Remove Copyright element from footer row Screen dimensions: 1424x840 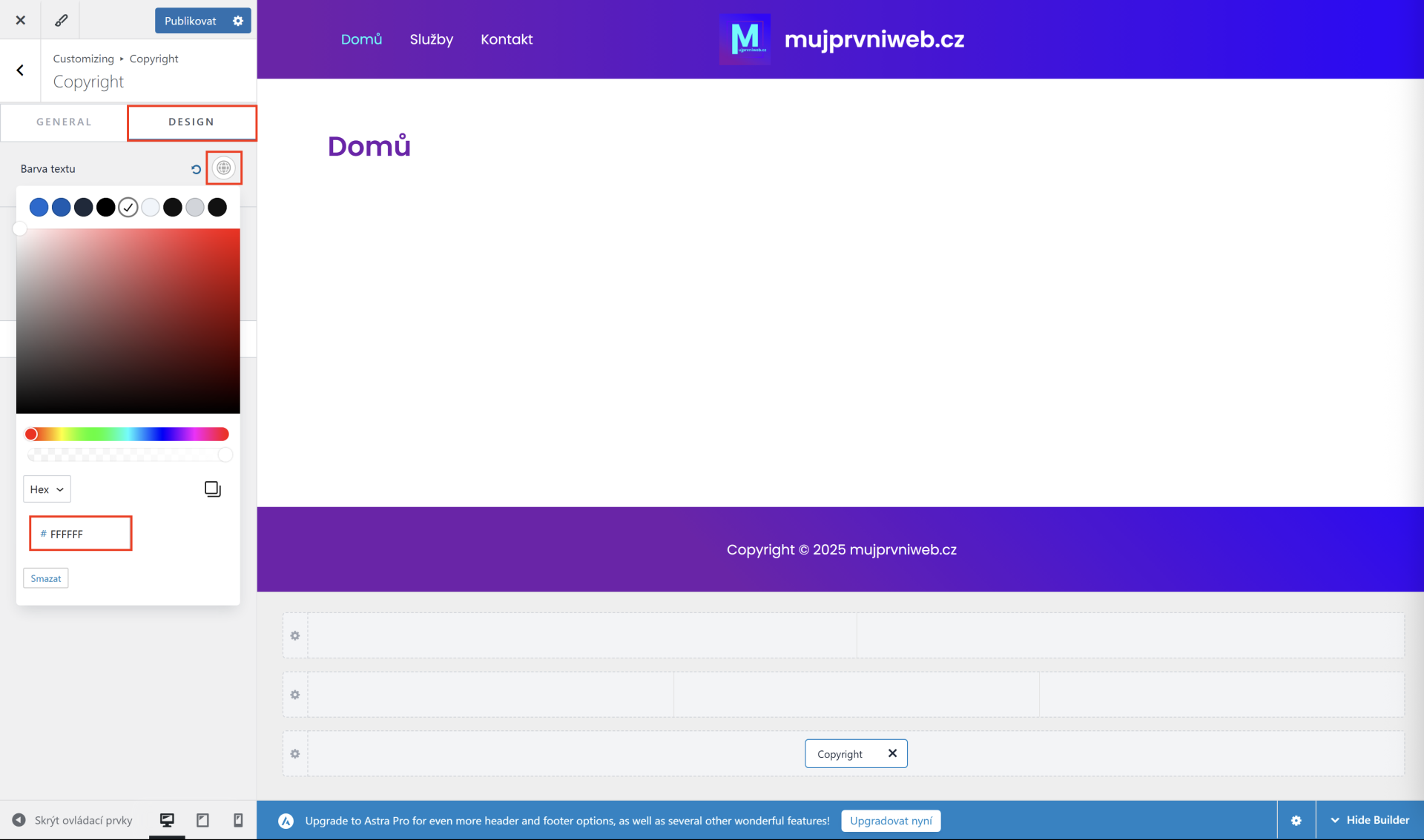(x=892, y=753)
